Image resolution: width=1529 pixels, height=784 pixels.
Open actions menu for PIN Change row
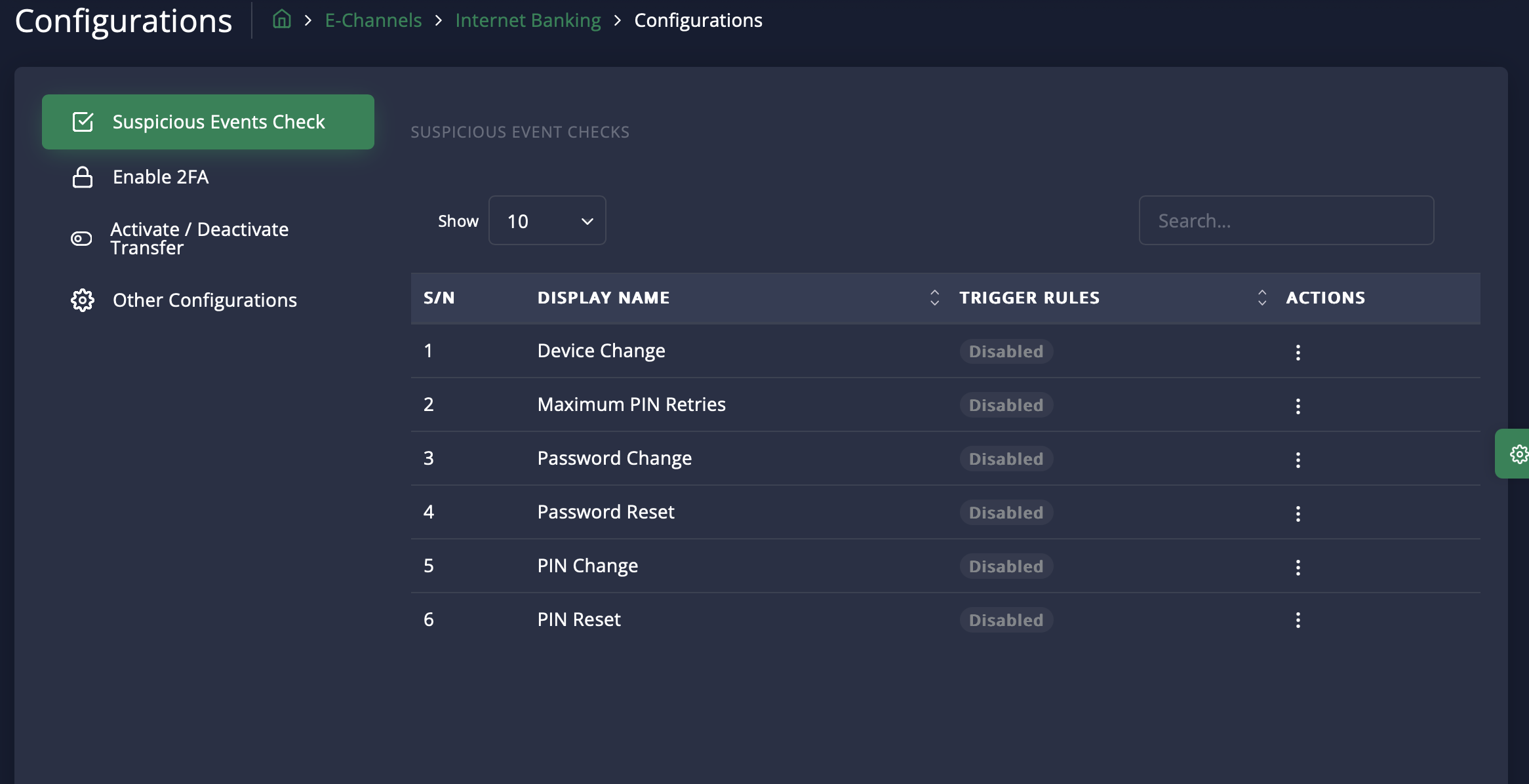pyautogui.click(x=1298, y=567)
